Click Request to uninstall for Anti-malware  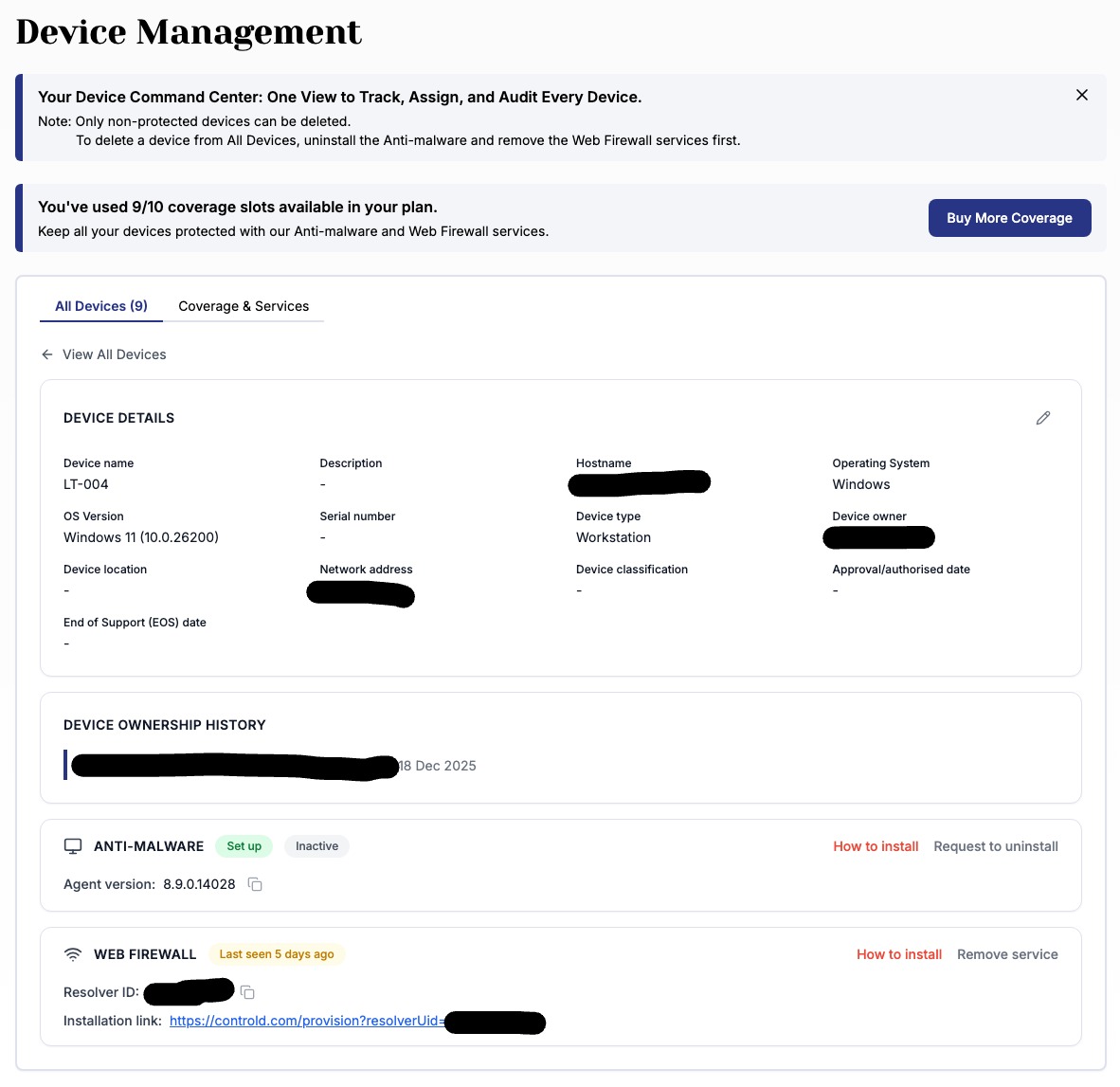(996, 846)
